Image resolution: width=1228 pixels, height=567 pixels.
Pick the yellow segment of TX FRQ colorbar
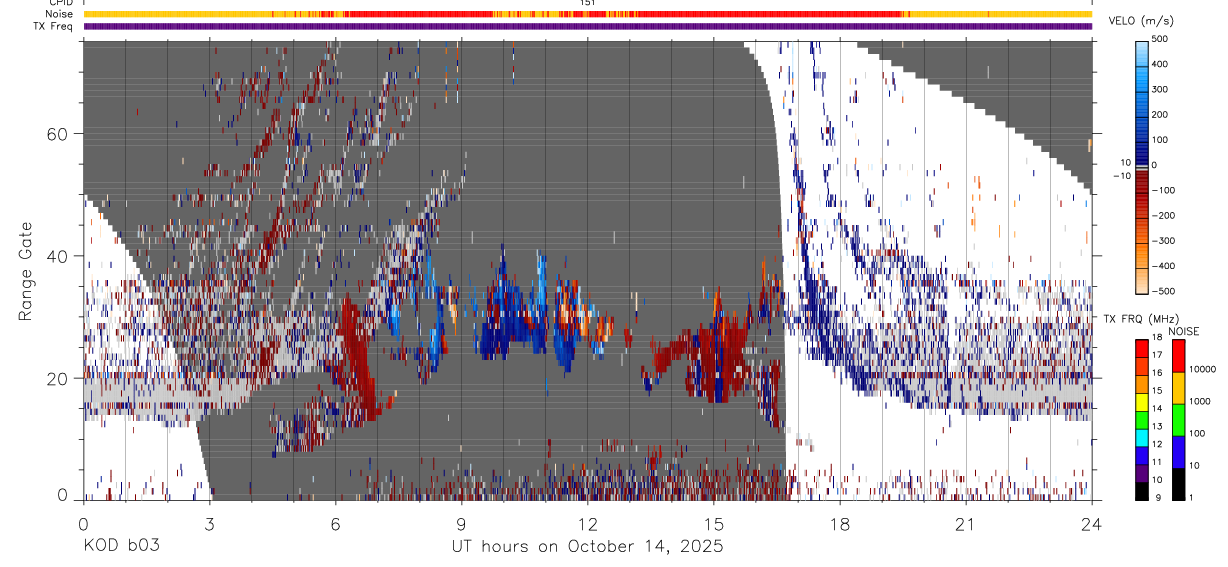(1142, 401)
